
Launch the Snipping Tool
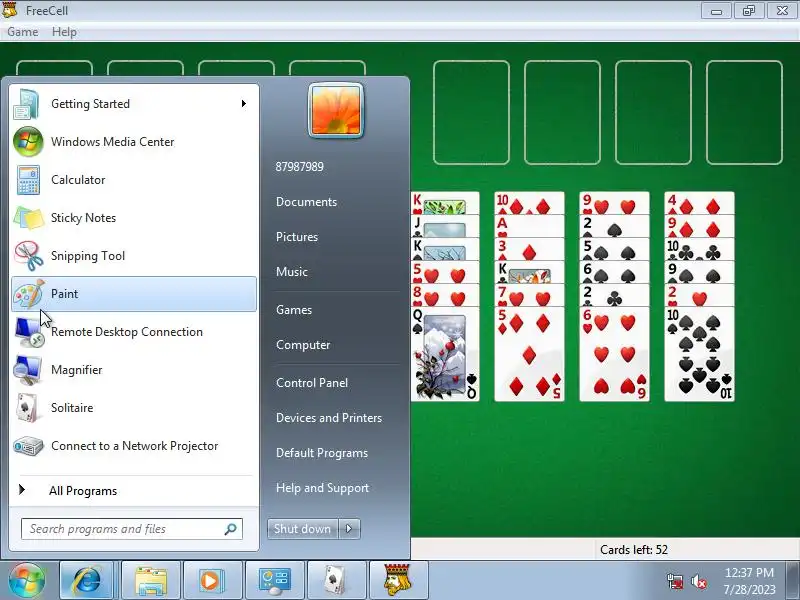point(134,256)
